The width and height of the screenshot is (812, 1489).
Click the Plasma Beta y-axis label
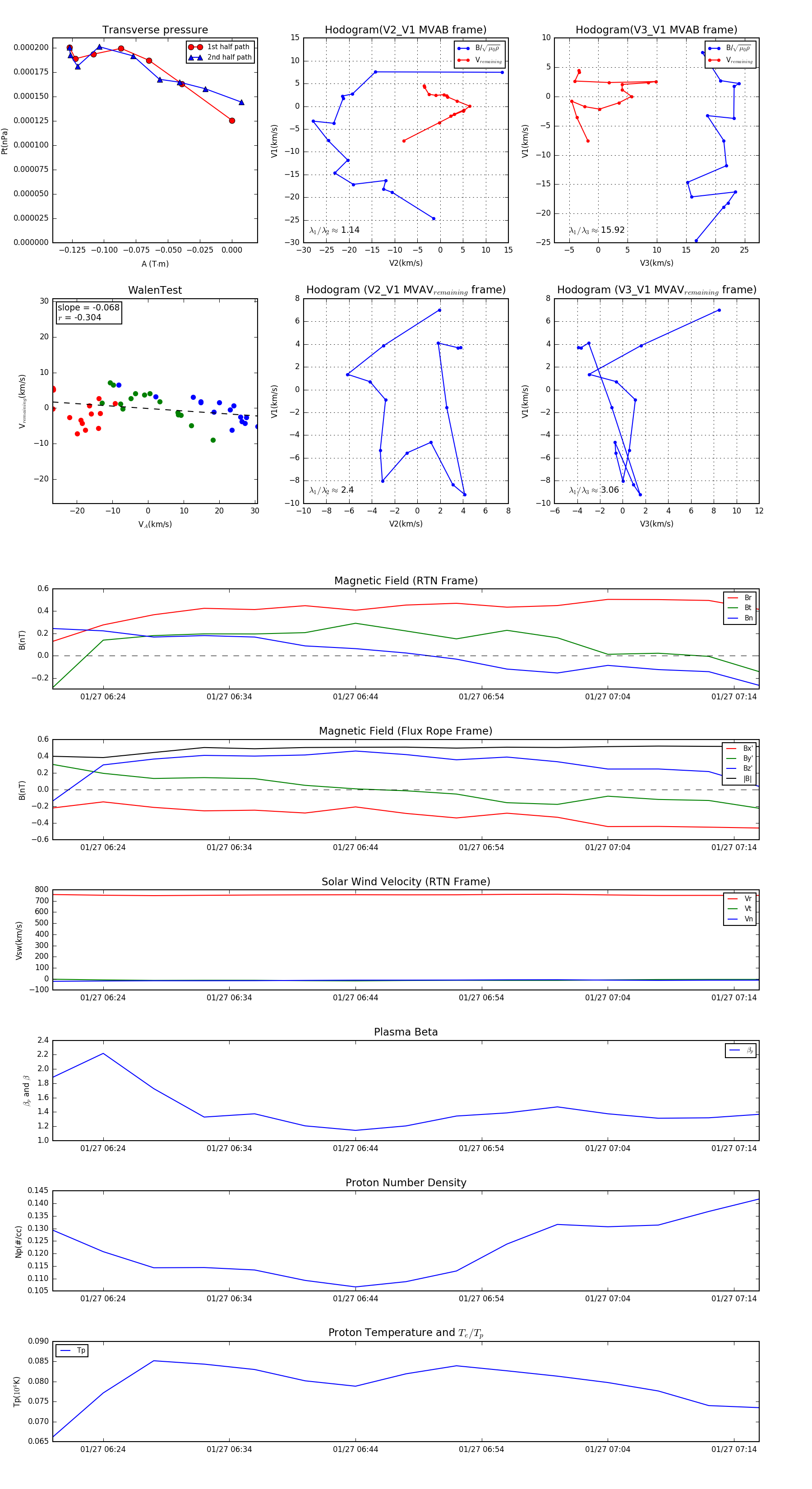[26, 1090]
